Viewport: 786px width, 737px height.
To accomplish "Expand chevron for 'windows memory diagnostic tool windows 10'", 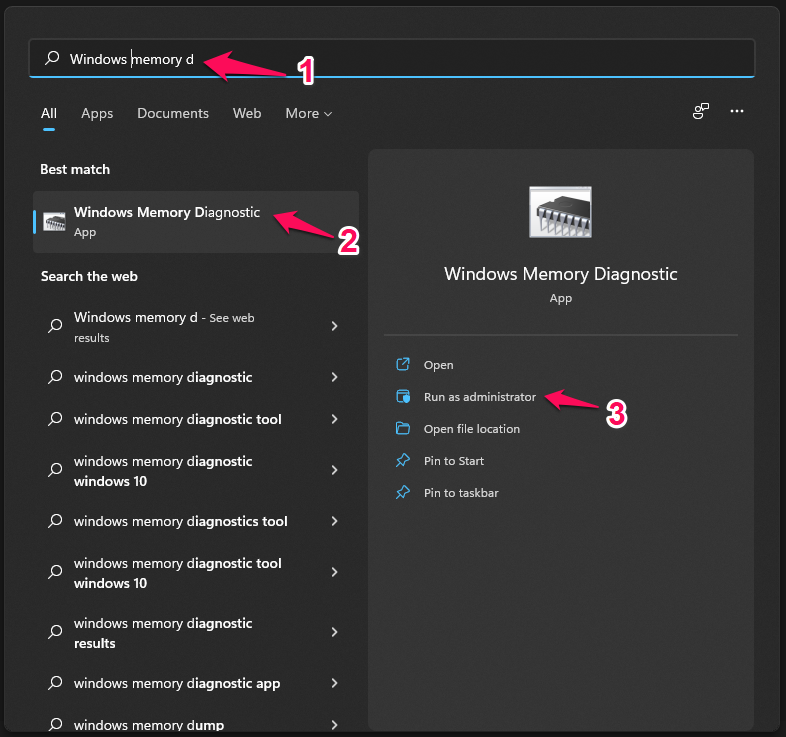I will click(334, 573).
